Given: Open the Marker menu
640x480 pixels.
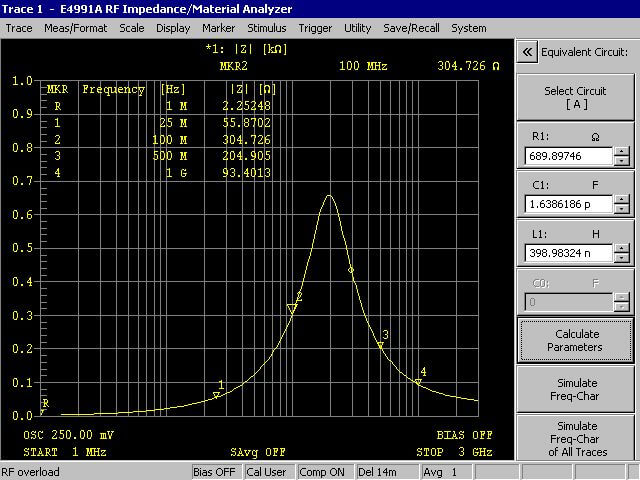Looking at the screenshot, I should (218, 28).
